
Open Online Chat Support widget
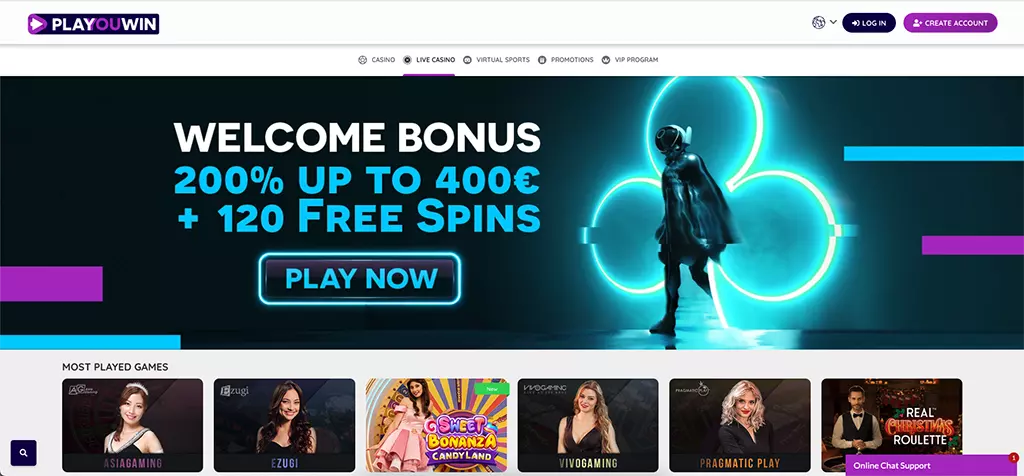tap(931, 466)
